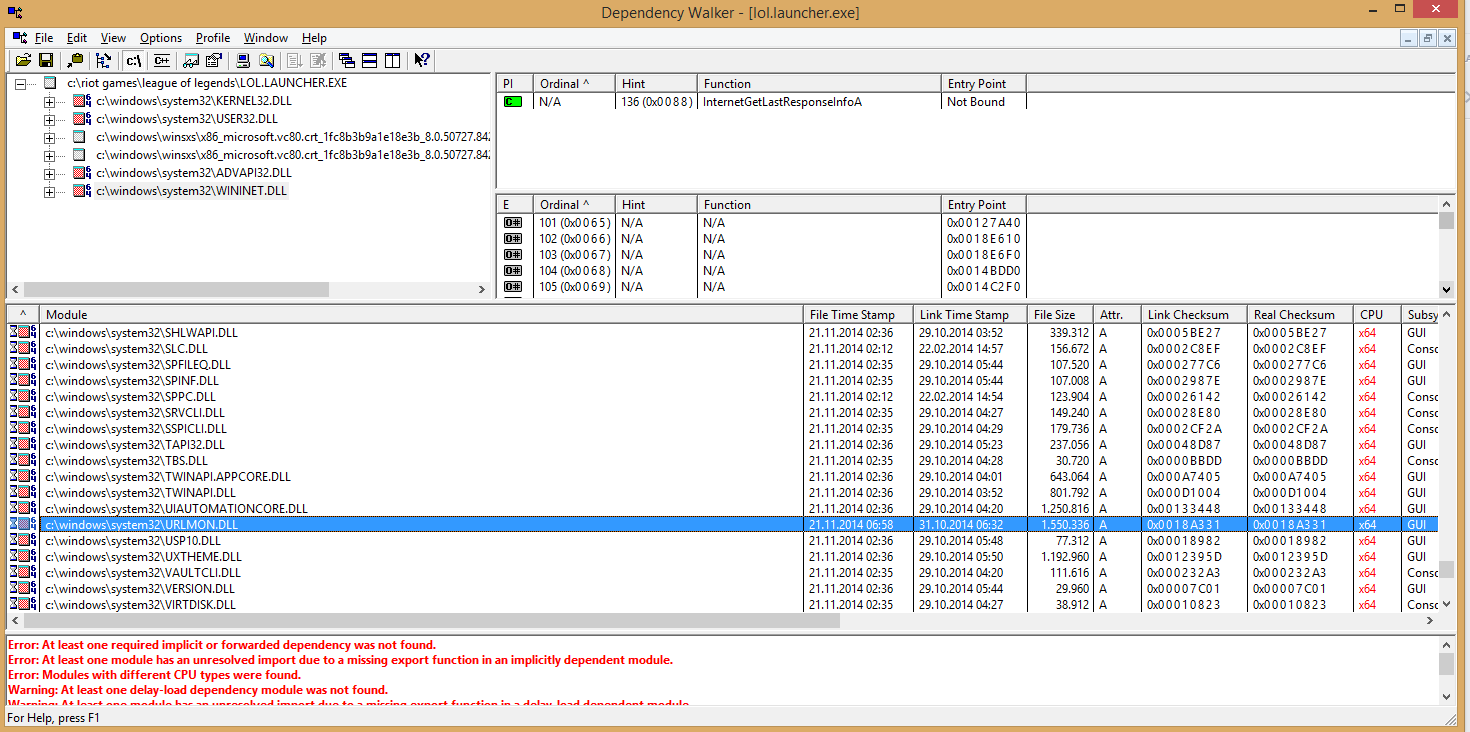Sort modules by CPU column header
Viewport: 1470px width, 732px height.
point(1377,315)
